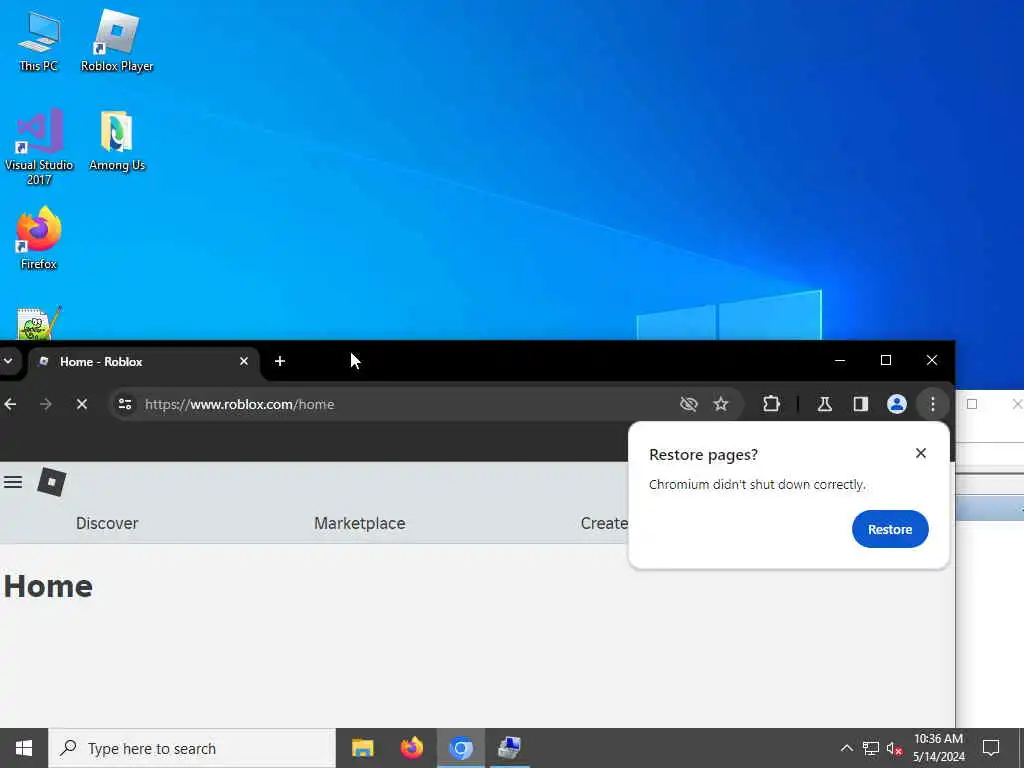The height and width of the screenshot is (768, 1024).
Task: Click the taskbar search box
Action: click(x=192, y=748)
